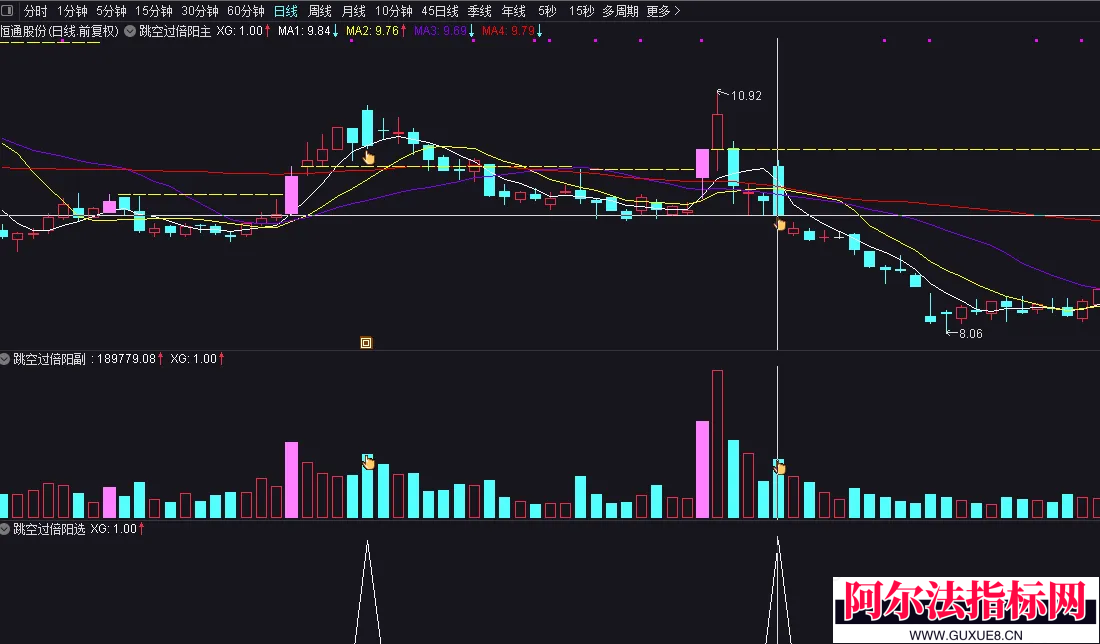Click the tallest red volume bar
This screenshot has height=644, width=1100.
pyautogui.click(x=717, y=444)
